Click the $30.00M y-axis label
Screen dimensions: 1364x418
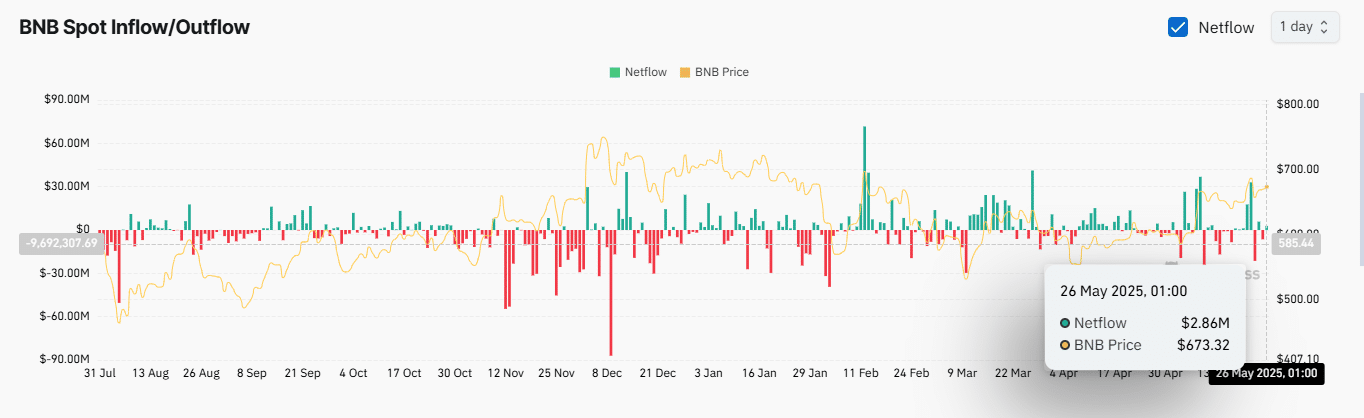coord(66,186)
